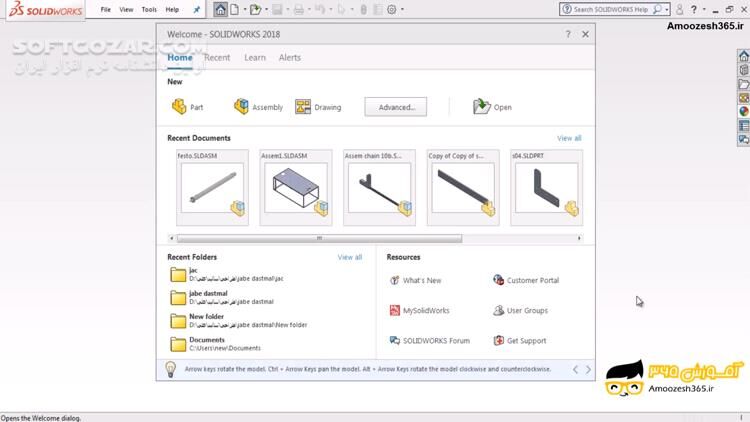Open the Appearances task pane (color ball)

tap(743, 112)
